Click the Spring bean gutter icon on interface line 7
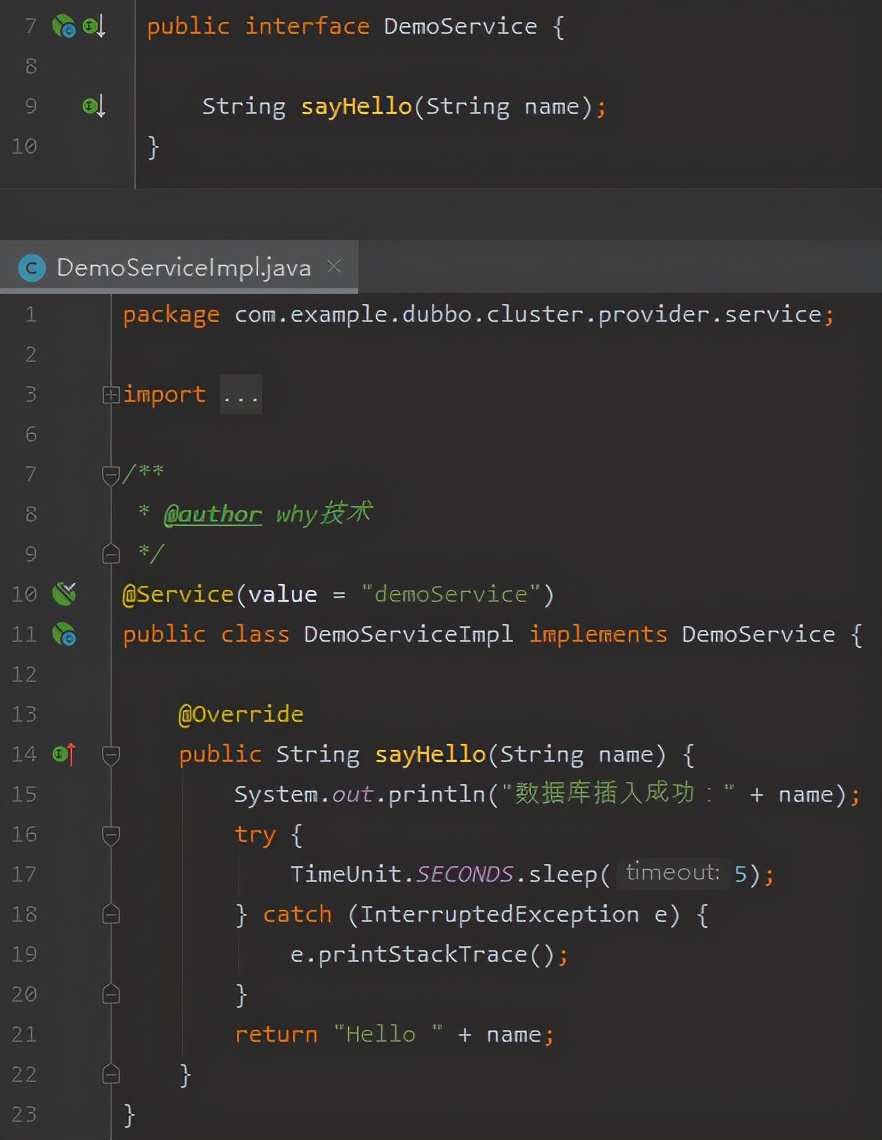The width and height of the screenshot is (882, 1140). pyautogui.click(x=64, y=26)
